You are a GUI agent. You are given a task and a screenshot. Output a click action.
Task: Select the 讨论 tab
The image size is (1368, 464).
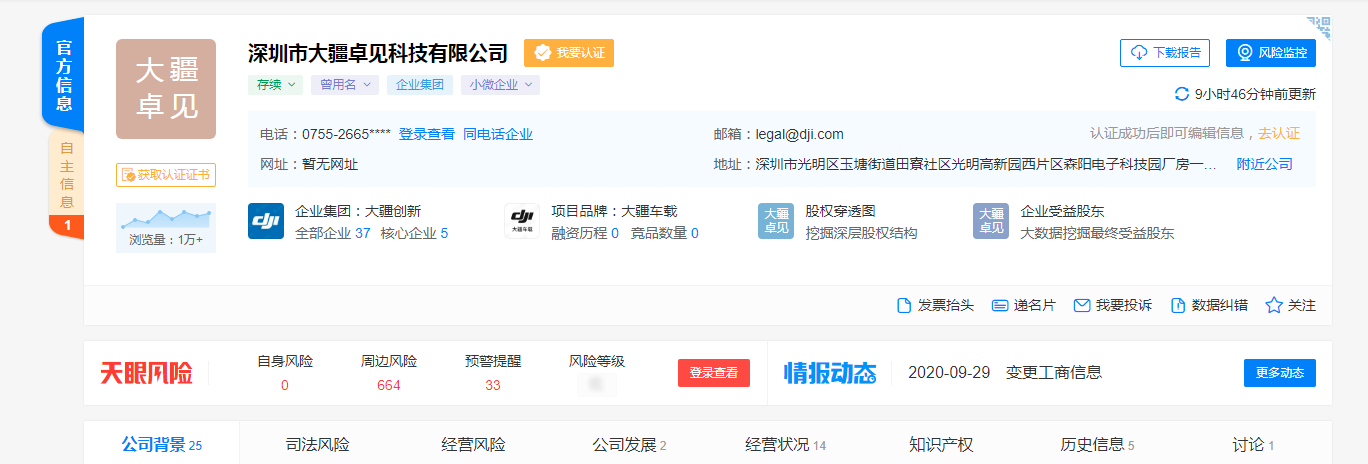pyautogui.click(x=1253, y=445)
